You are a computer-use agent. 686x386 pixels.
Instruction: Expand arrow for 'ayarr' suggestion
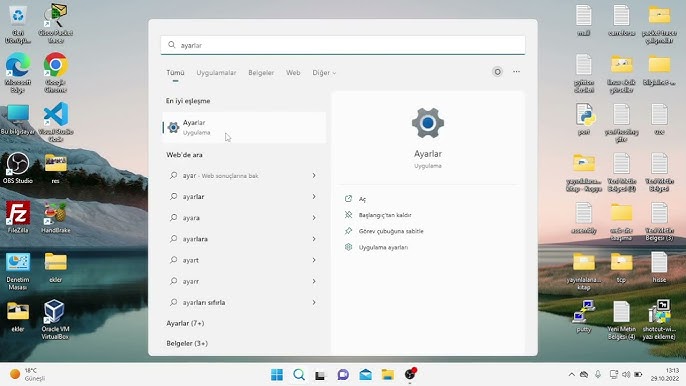[x=314, y=281]
